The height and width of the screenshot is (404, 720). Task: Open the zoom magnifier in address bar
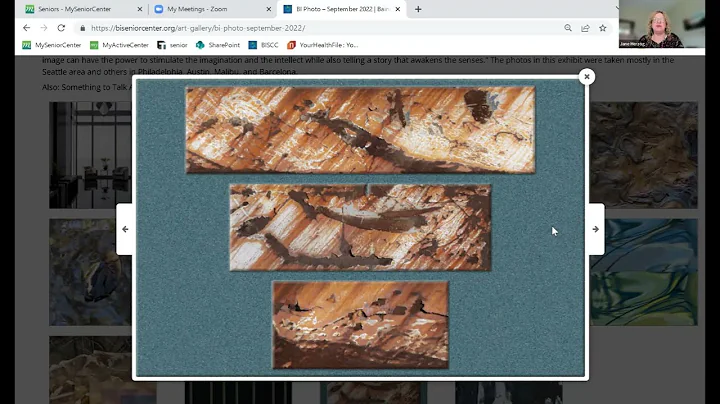[x=568, y=28]
